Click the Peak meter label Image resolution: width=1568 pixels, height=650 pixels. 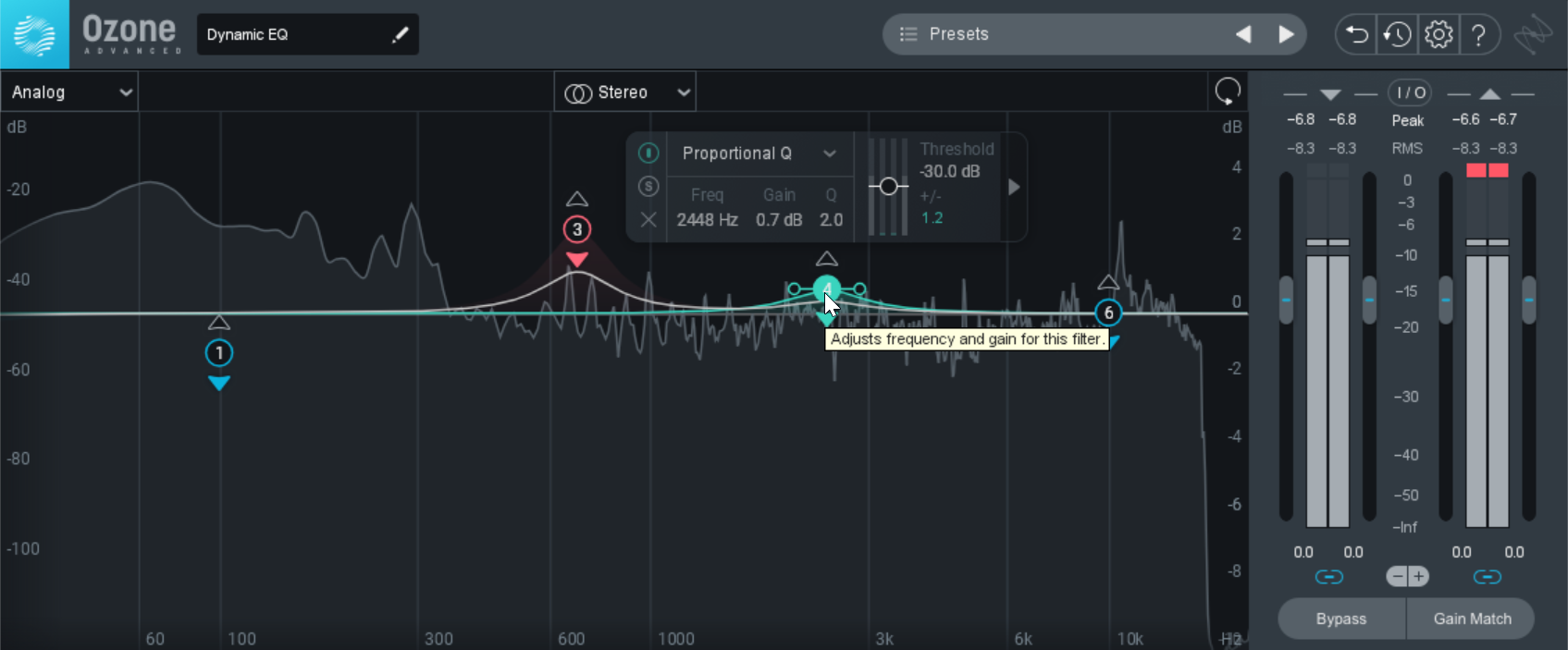(x=1408, y=120)
